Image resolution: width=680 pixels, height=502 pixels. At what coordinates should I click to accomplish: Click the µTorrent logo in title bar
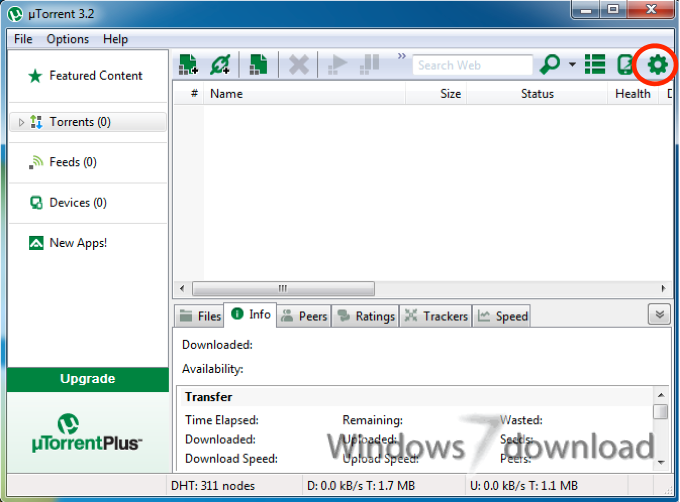pyautogui.click(x=15, y=14)
